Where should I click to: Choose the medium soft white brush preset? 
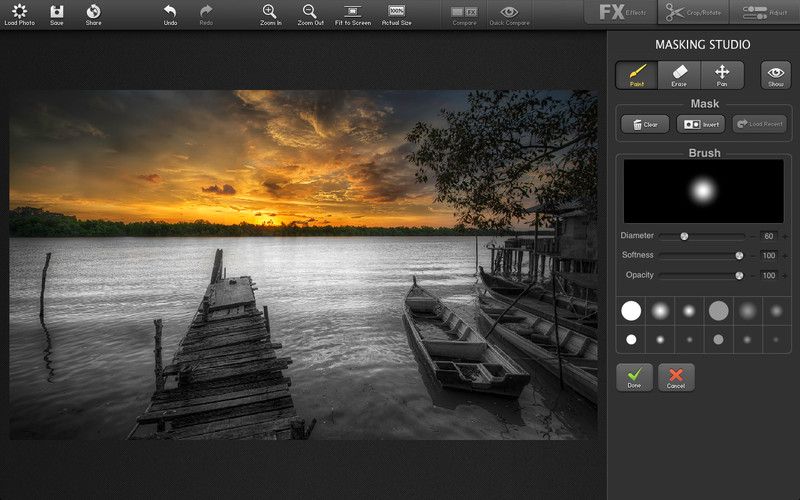click(x=689, y=311)
